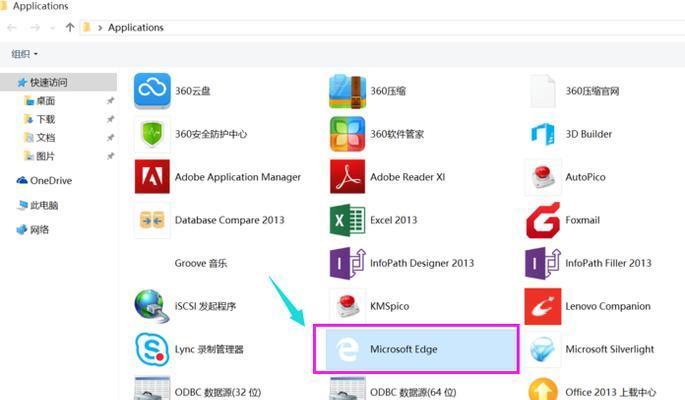The image size is (685, 400).
Task: Click the KMSpico name label
Action: pyautogui.click(x=390, y=306)
